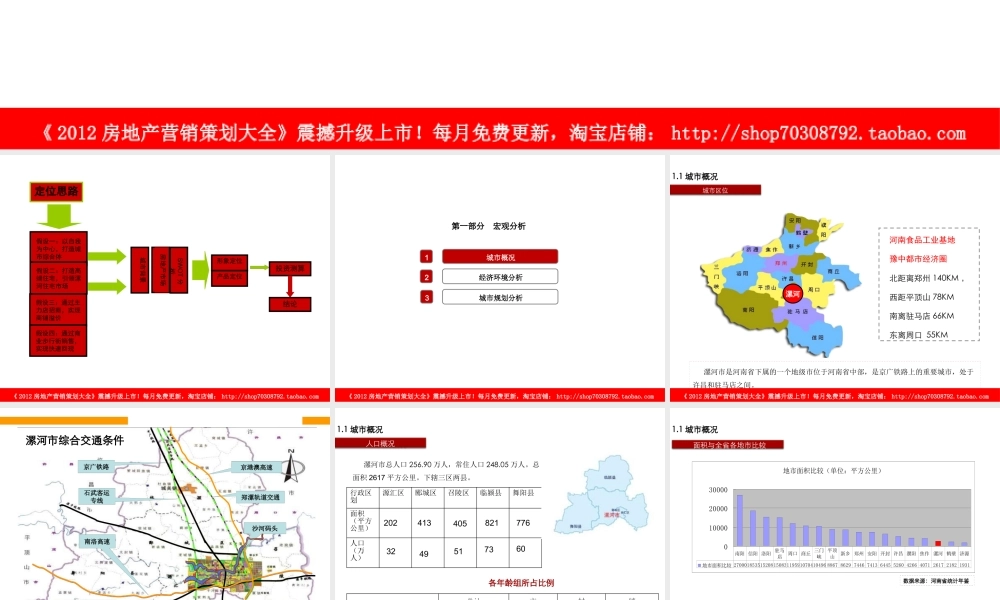This screenshot has width=1000, height=600.
Task: Click the 漯河市综合交通条件 slide title
Action: point(75,440)
